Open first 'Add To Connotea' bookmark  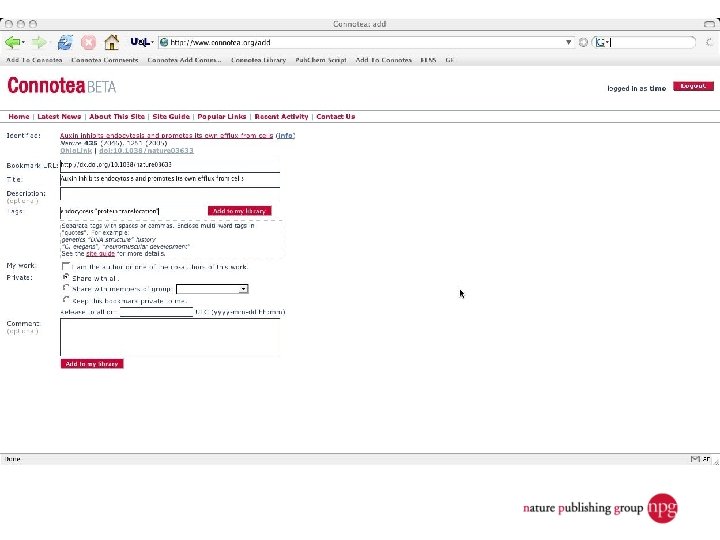pos(34,60)
